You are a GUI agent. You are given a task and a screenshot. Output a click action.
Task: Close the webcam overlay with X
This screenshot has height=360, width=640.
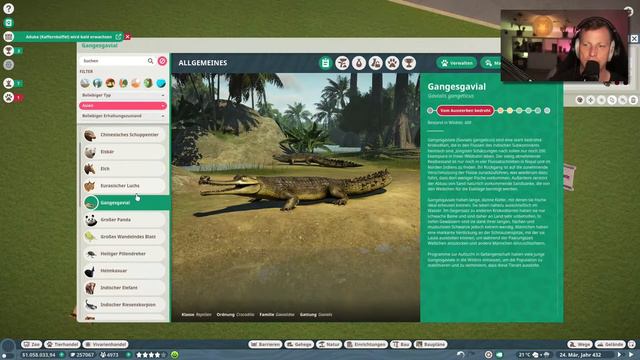[x=634, y=39]
